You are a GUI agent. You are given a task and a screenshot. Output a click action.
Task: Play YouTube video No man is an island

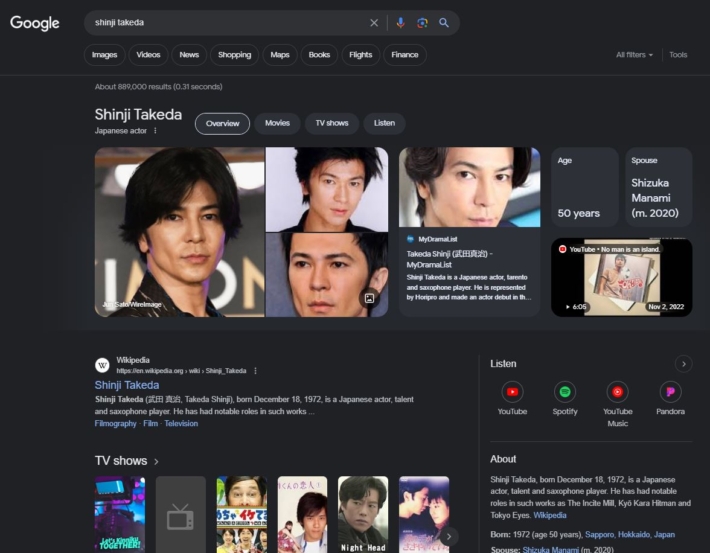click(x=622, y=277)
